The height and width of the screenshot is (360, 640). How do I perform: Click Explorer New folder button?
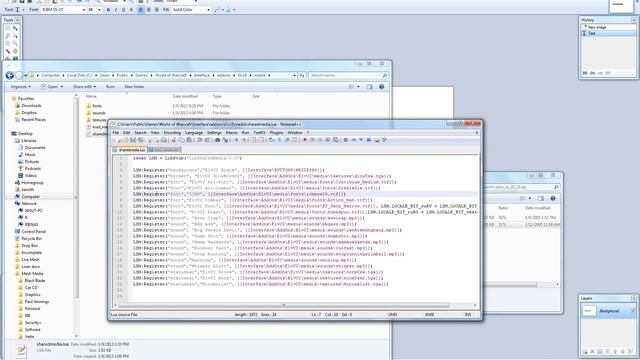[134, 87]
